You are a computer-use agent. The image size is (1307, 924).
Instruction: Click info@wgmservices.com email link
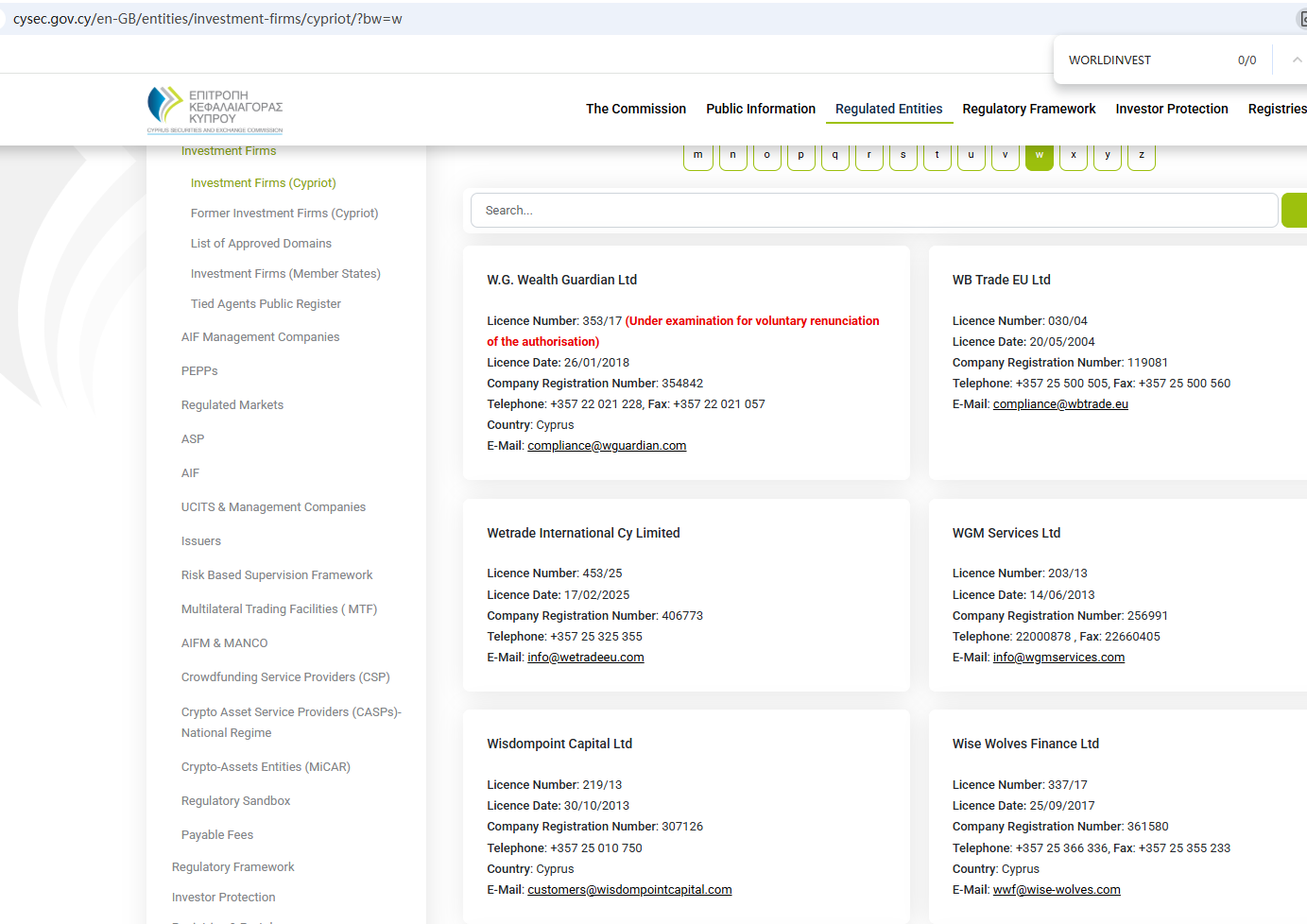click(1058, 658)
